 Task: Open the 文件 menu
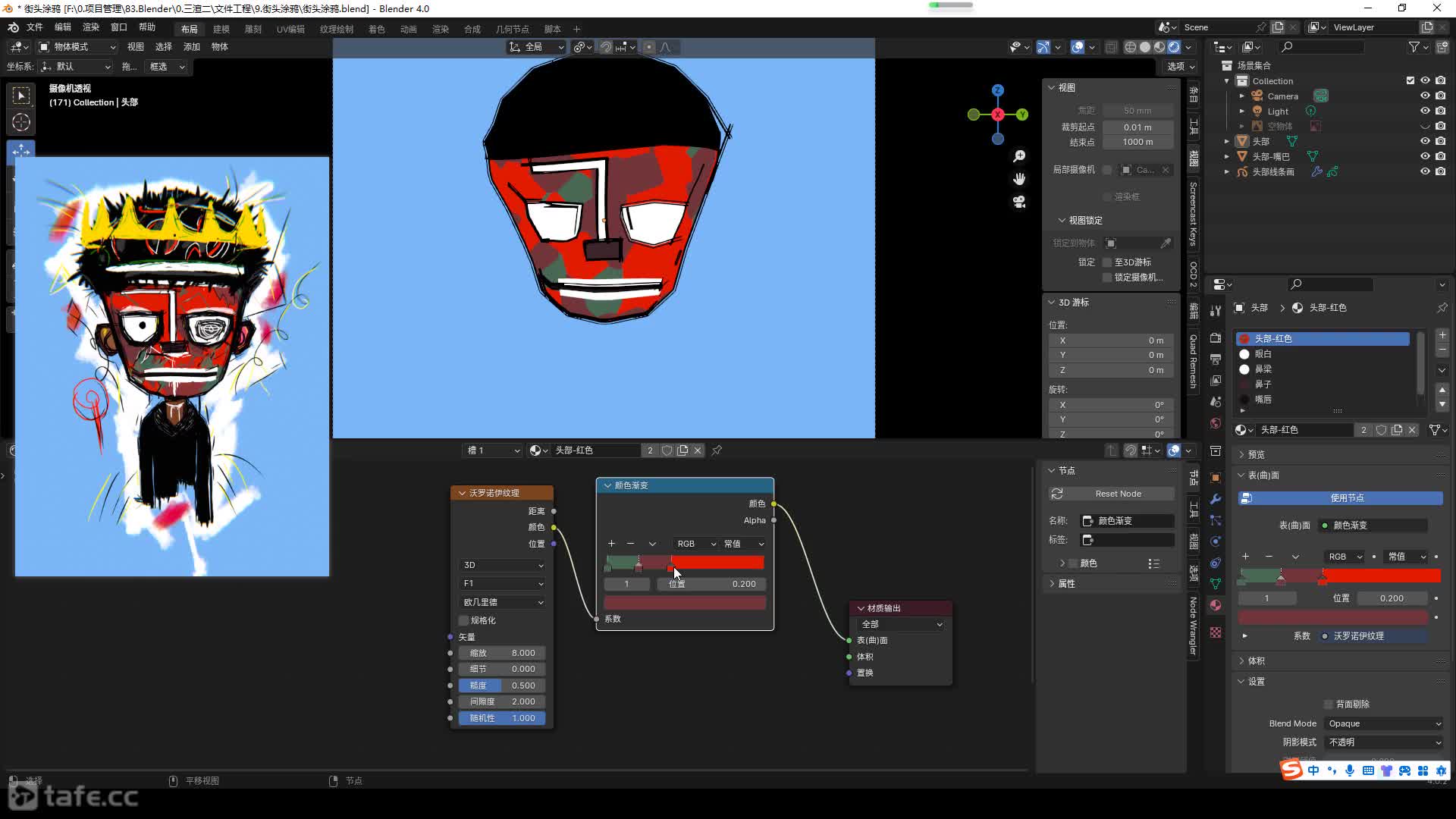[x=35, y=27]
